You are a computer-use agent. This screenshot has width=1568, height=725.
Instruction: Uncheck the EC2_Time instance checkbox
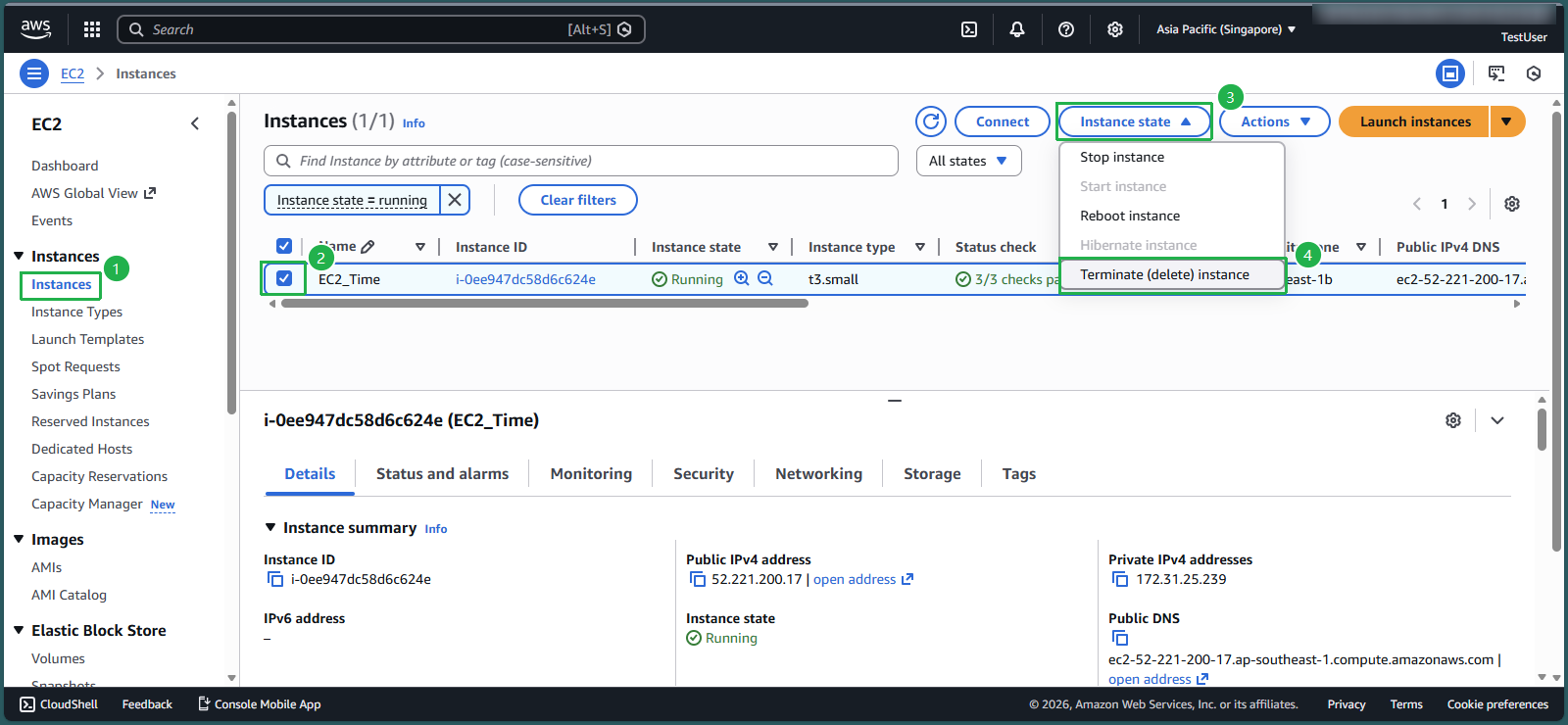(x=284, y=278)
